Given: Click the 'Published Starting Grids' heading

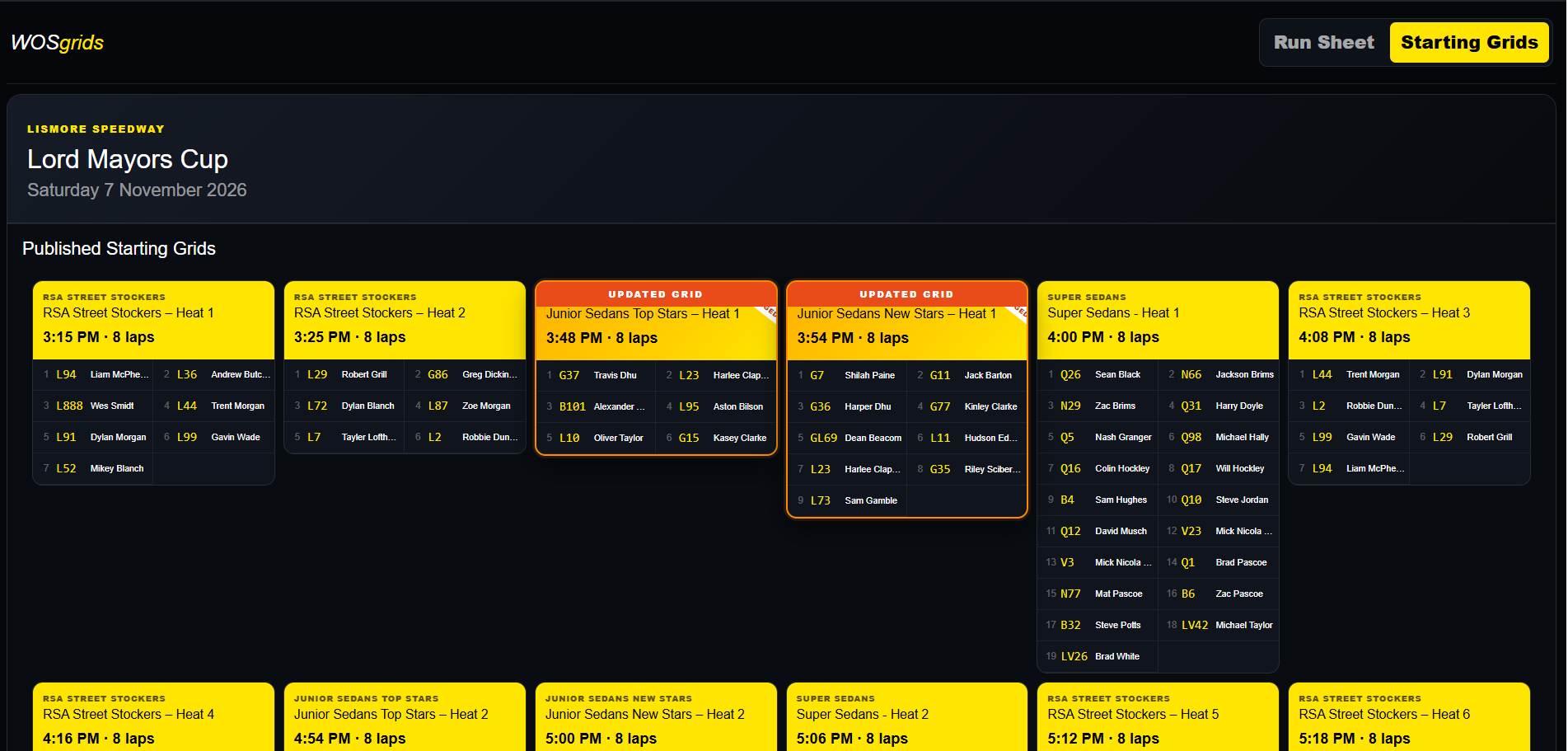Looking at the screenshot, I should (x=119, y=248).
